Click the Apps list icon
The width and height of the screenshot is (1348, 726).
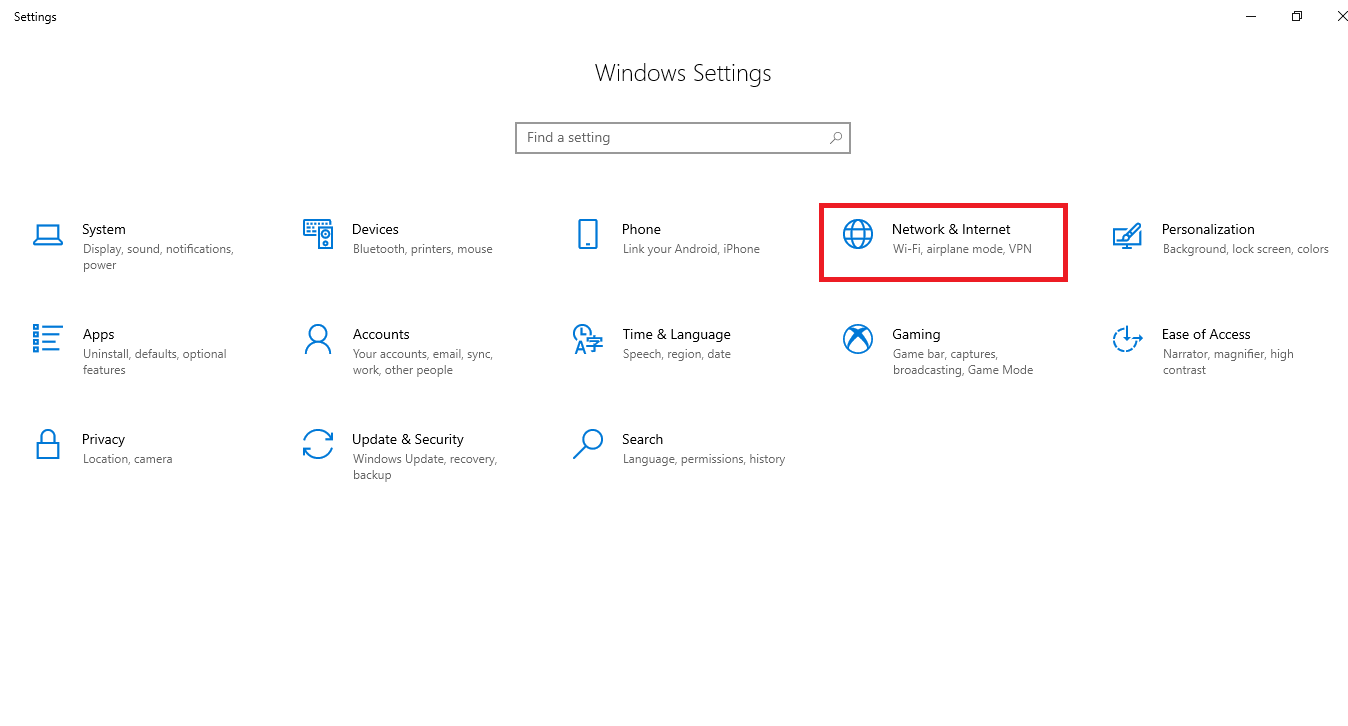[x=48, y=338]
